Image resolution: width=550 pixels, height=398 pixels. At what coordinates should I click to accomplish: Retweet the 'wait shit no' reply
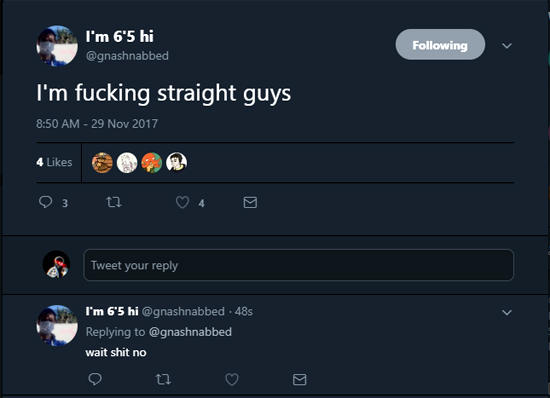point(163,379)
